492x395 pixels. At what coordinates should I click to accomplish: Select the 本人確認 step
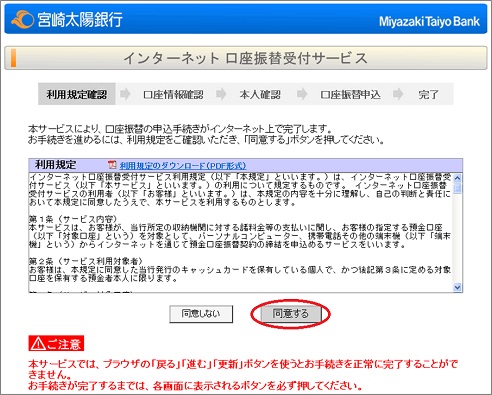coord(260,95)
